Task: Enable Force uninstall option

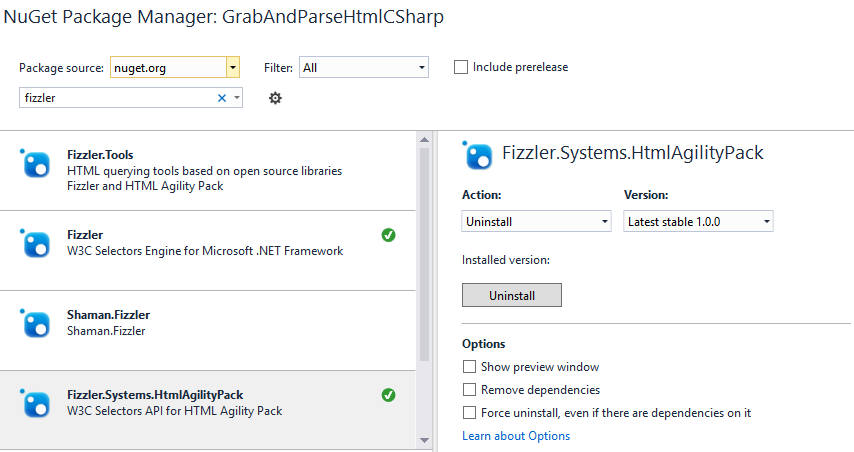Action: [x=469, y=412]
